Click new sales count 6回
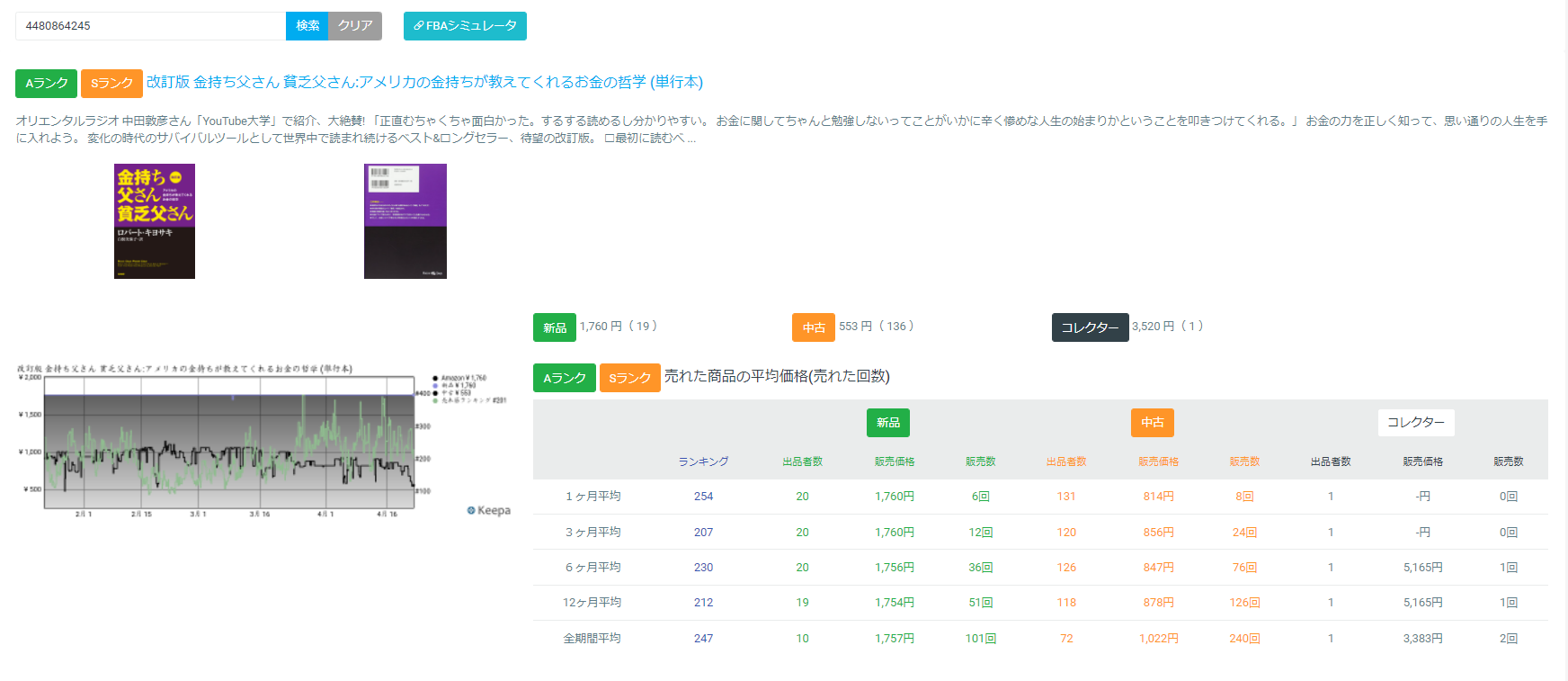Screen dimensions: 1568x681 [x=980, y=497]
